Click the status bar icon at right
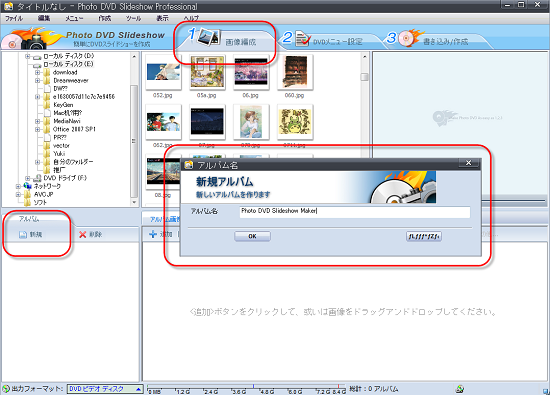 click(x=460, y=389)
